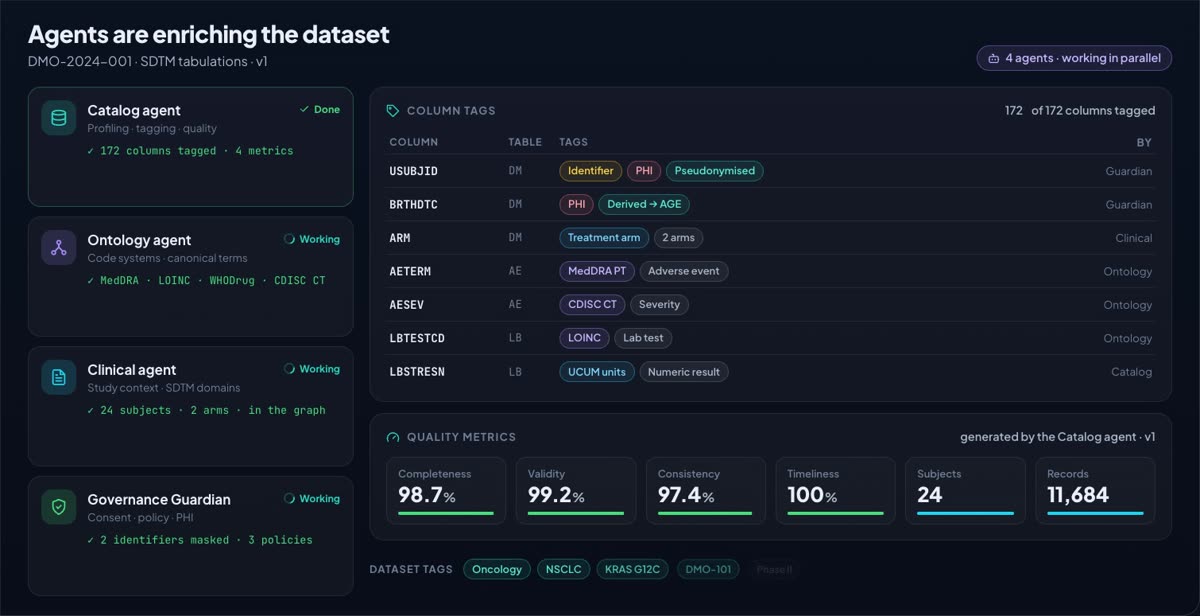Click the Clinical agent document icon
This screenshot has height=616, width=1200.
point(59,377)
